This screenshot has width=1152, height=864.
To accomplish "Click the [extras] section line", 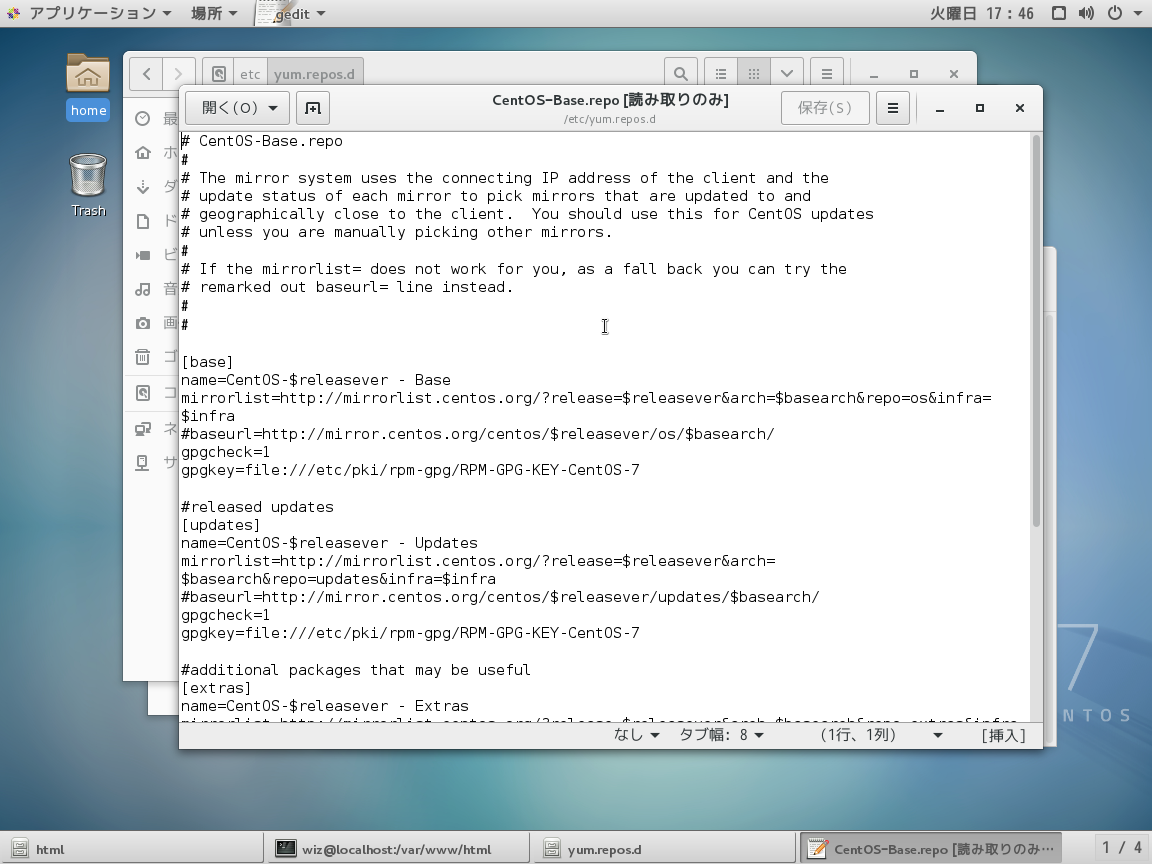I will [216, 688].
